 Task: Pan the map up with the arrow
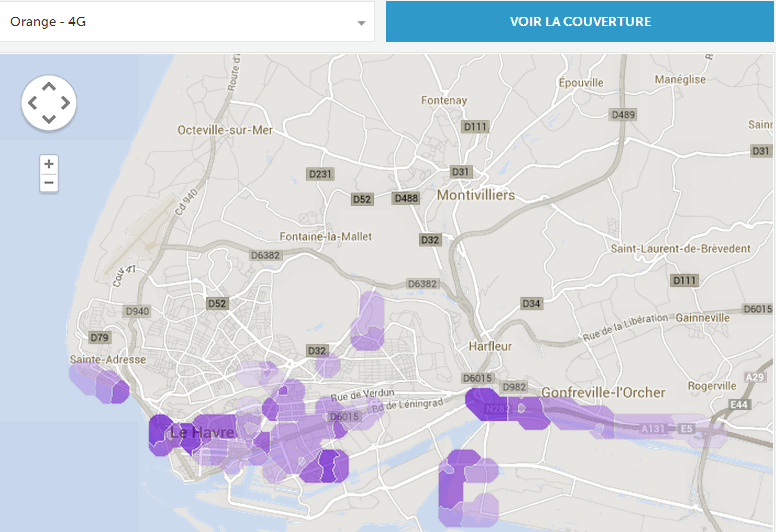(x=48, y=87)
